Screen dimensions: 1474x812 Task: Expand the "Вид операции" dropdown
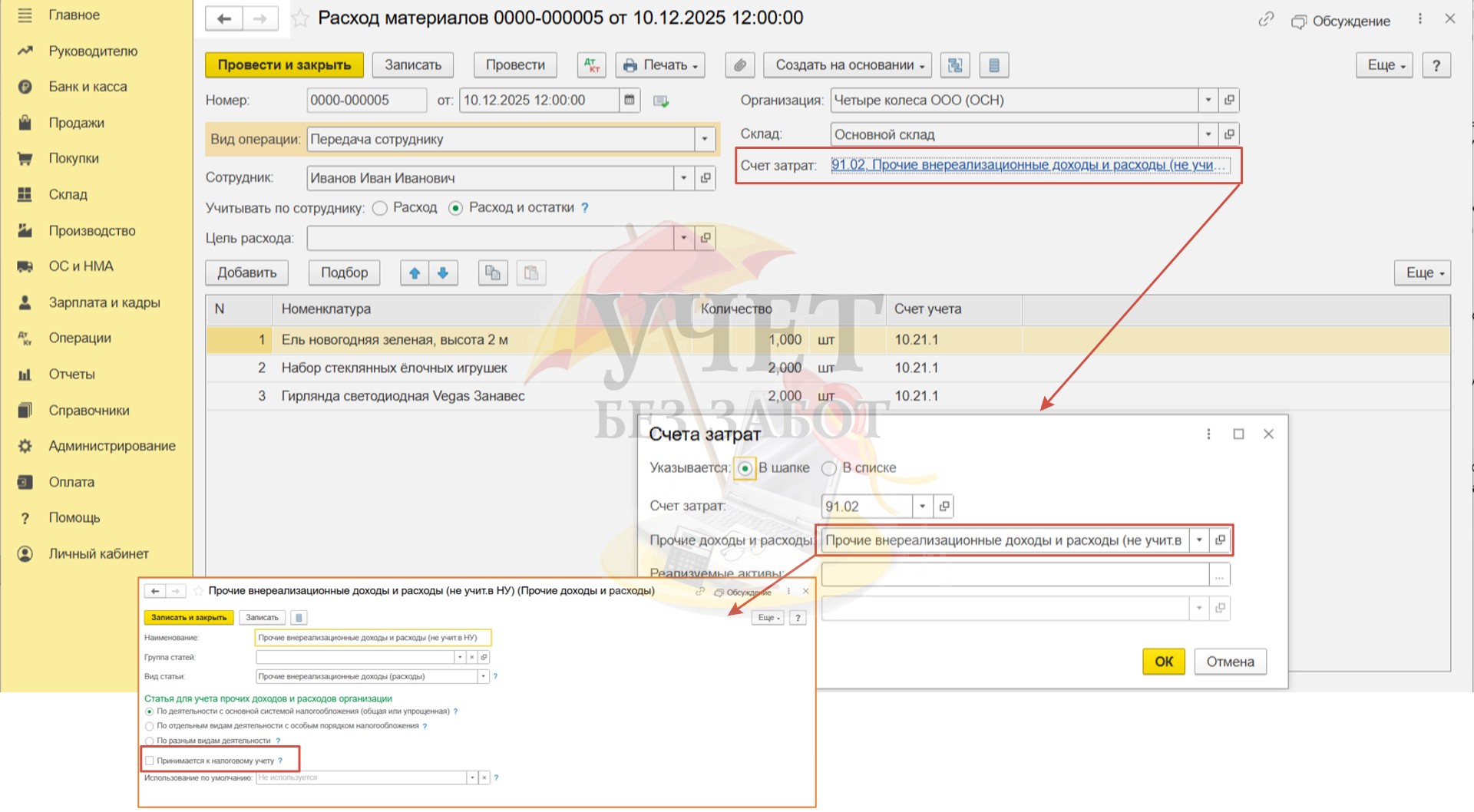(x=705, y=140)
